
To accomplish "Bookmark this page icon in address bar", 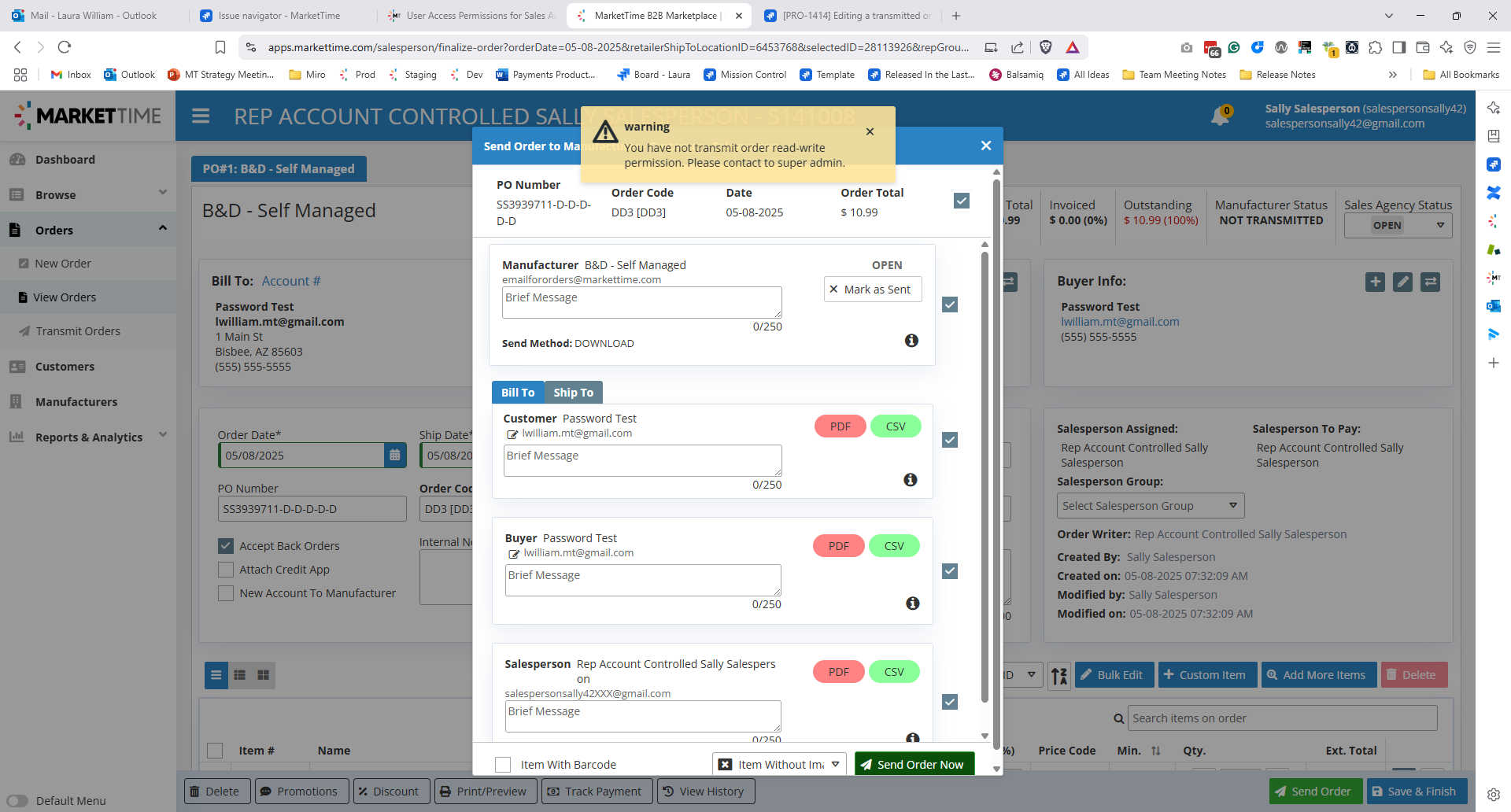I will [x=220, y=47].
